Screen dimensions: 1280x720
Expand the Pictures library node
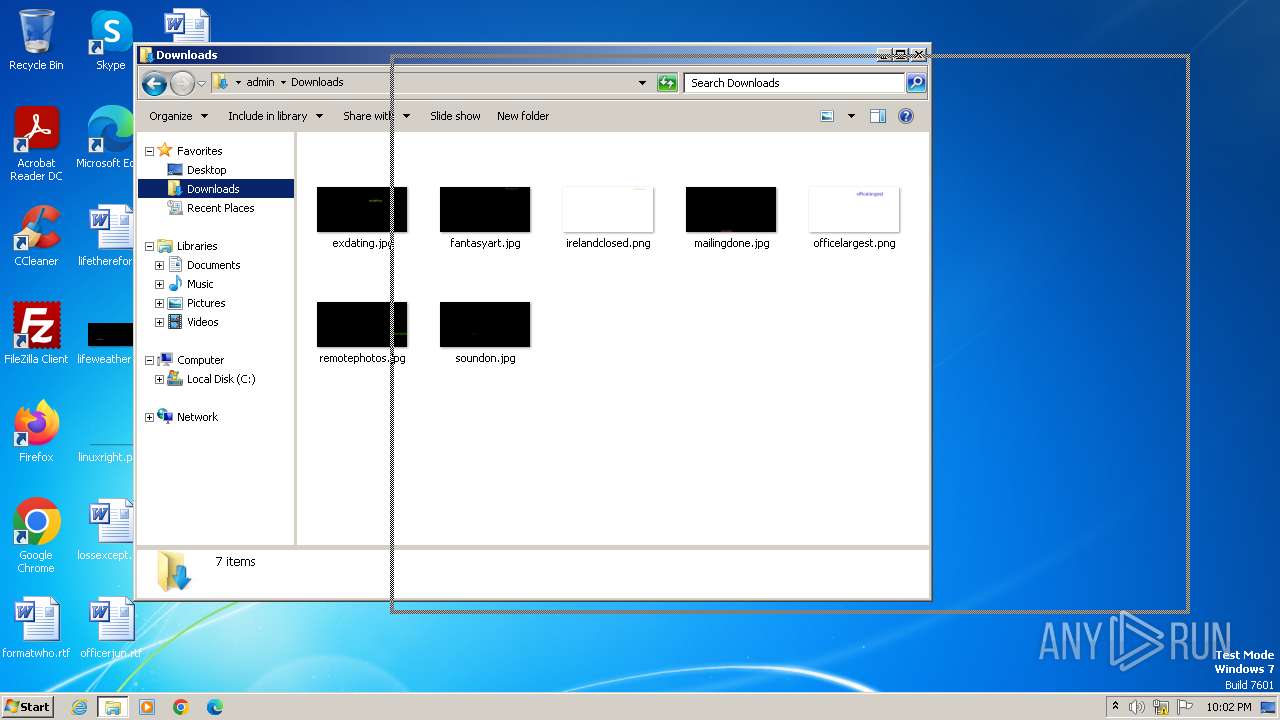click(x=159, y=303)
